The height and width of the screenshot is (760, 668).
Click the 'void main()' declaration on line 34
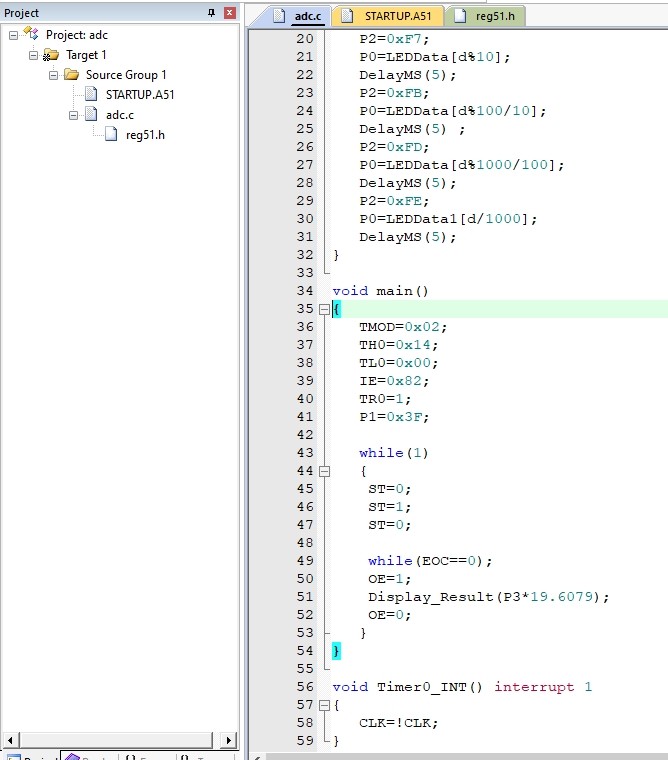click(381, 291)
